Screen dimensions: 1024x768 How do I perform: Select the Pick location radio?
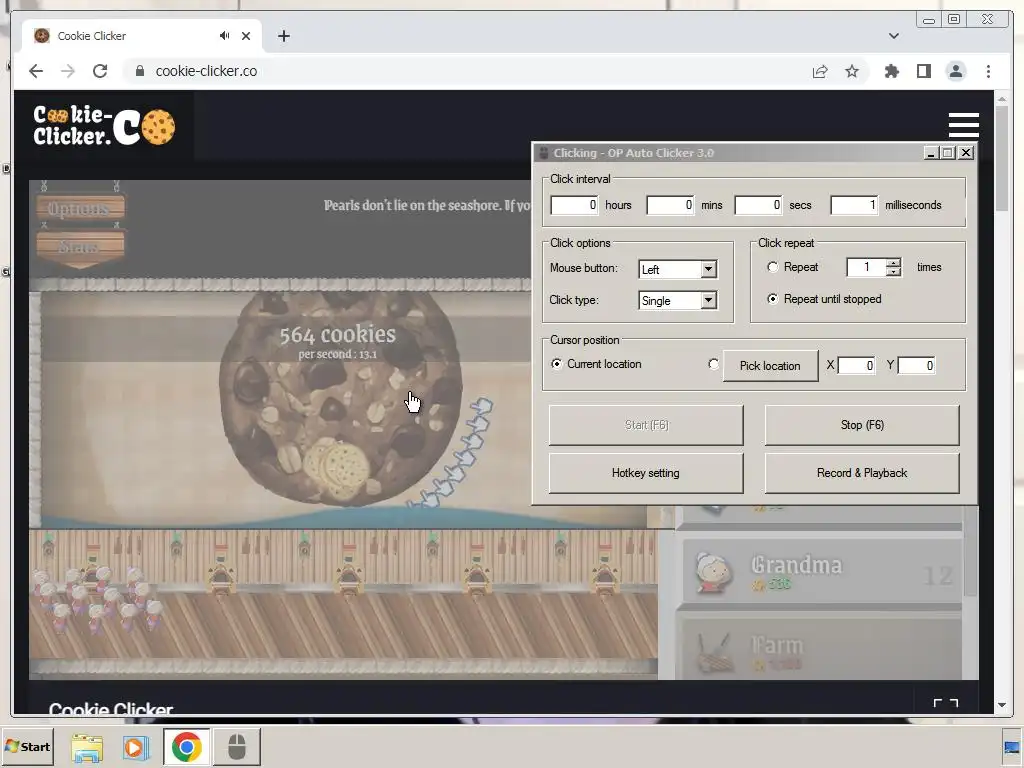coord(713,364)
